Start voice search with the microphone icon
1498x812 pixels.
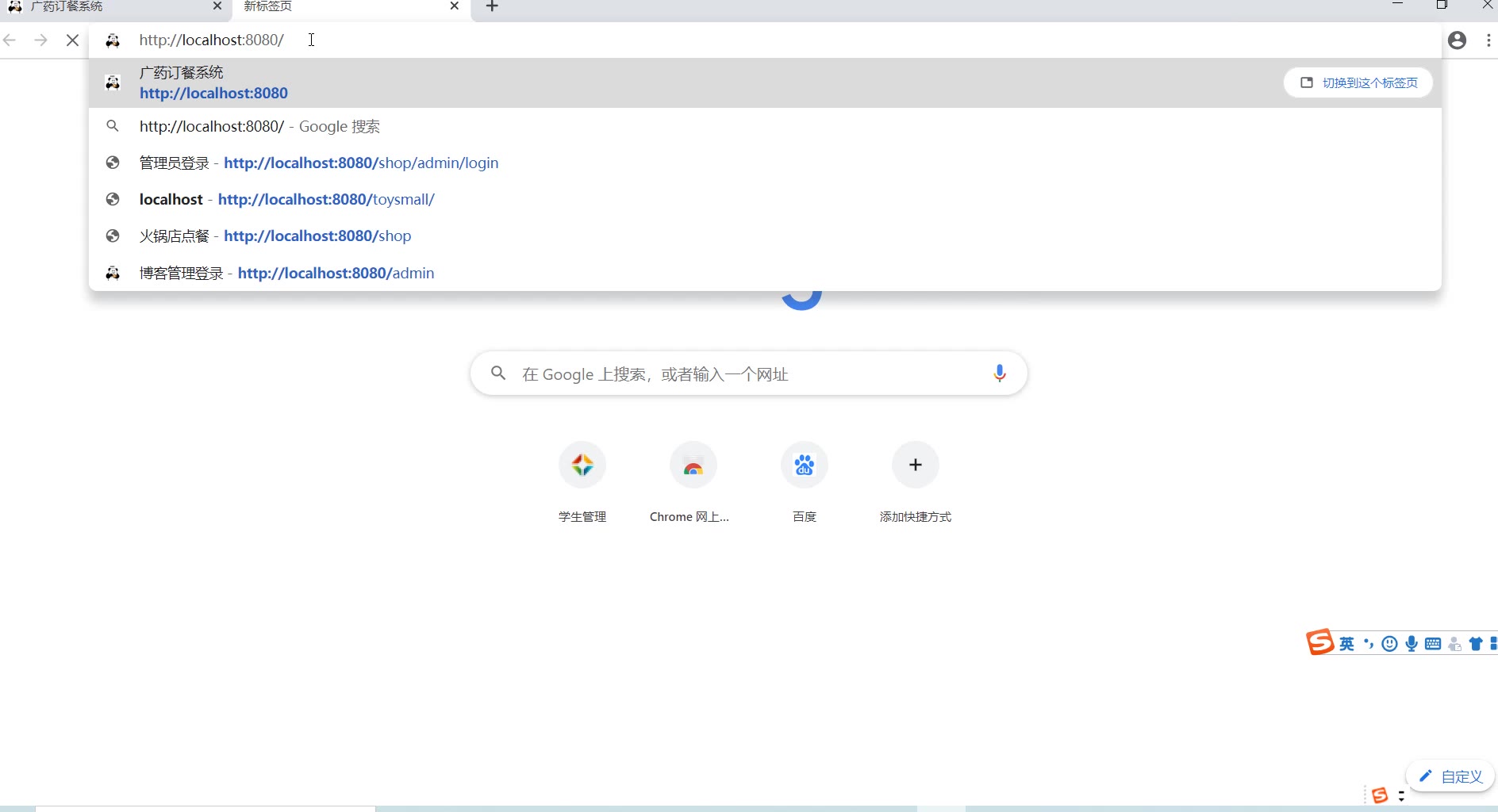tap(1000, 373)
